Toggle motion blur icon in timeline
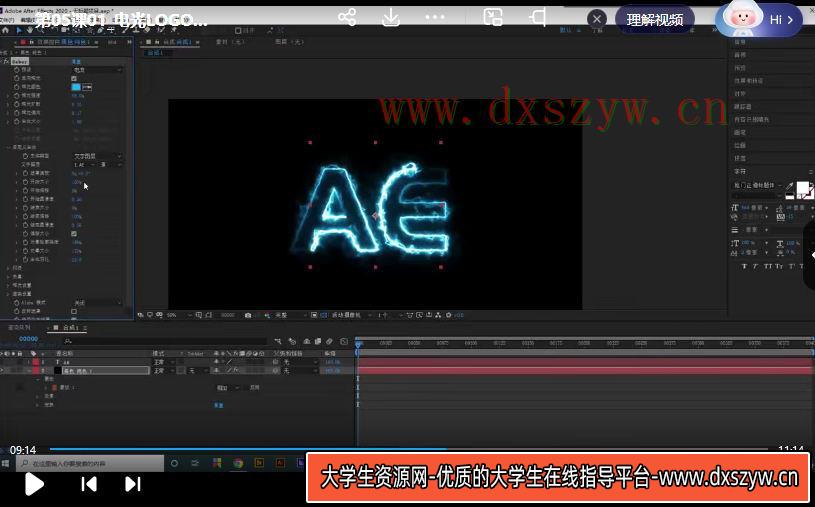This screenshot has width=815, height=507. click(x=329, y=341)
